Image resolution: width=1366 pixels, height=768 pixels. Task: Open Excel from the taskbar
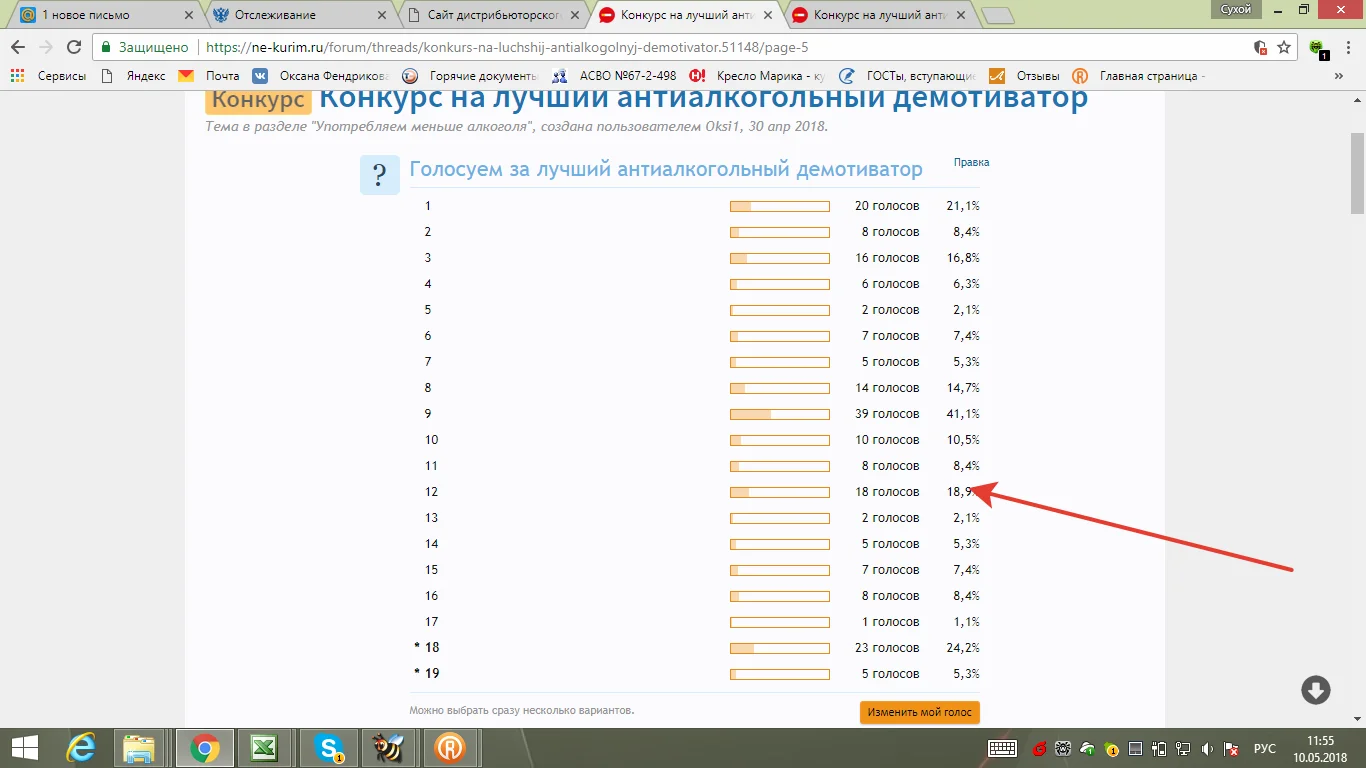tap(265, 747)
